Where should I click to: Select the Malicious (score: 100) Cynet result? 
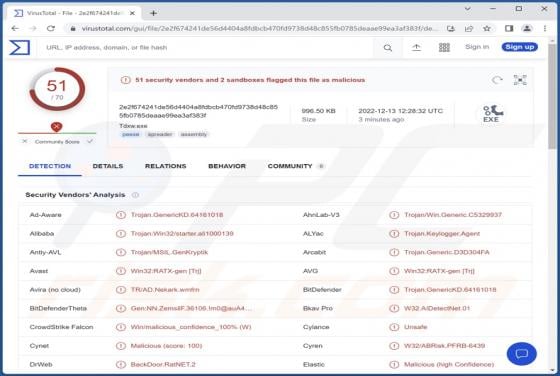point(166,346)
